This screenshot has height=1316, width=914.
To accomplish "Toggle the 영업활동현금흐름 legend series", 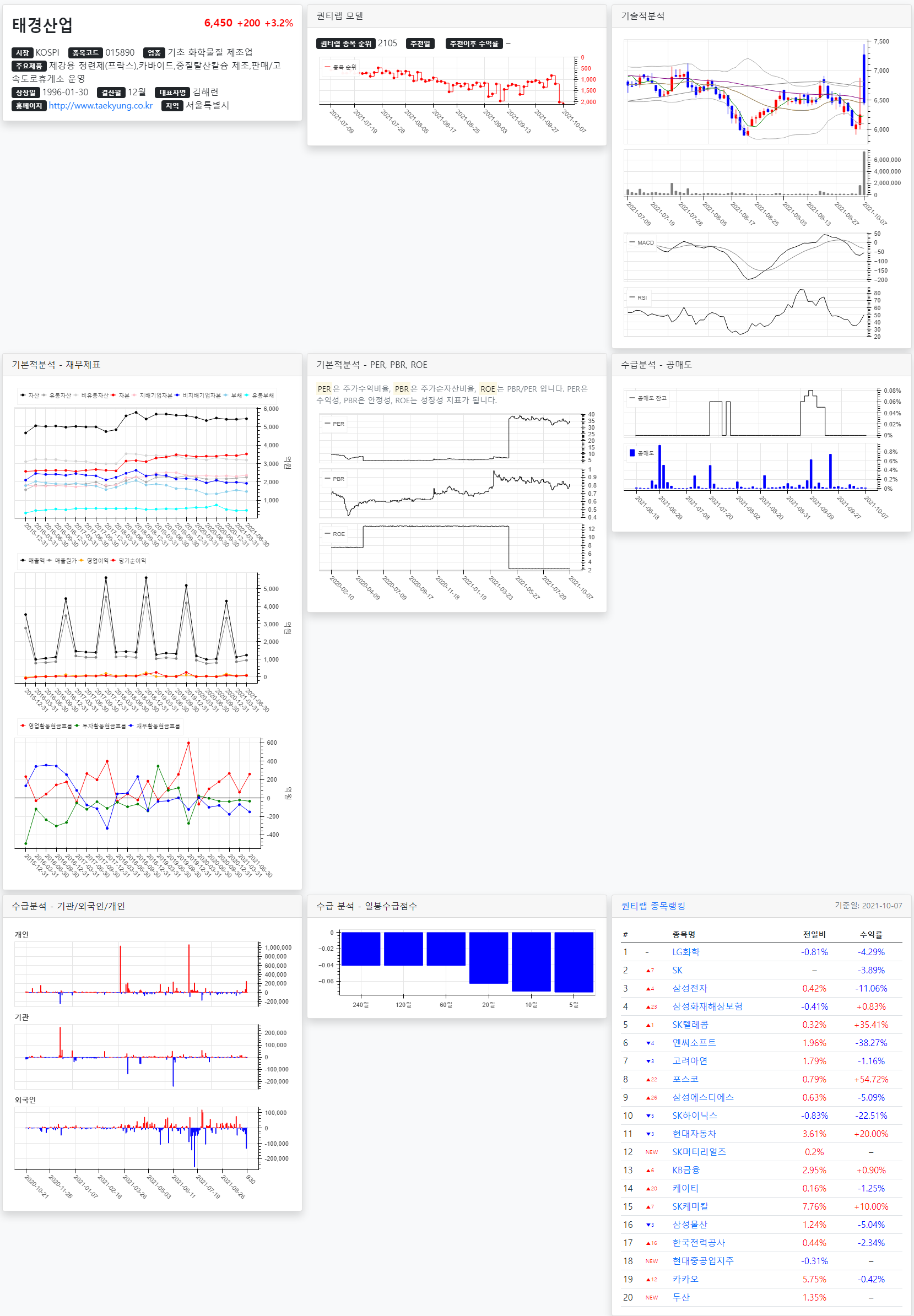I will coord(46,726).
